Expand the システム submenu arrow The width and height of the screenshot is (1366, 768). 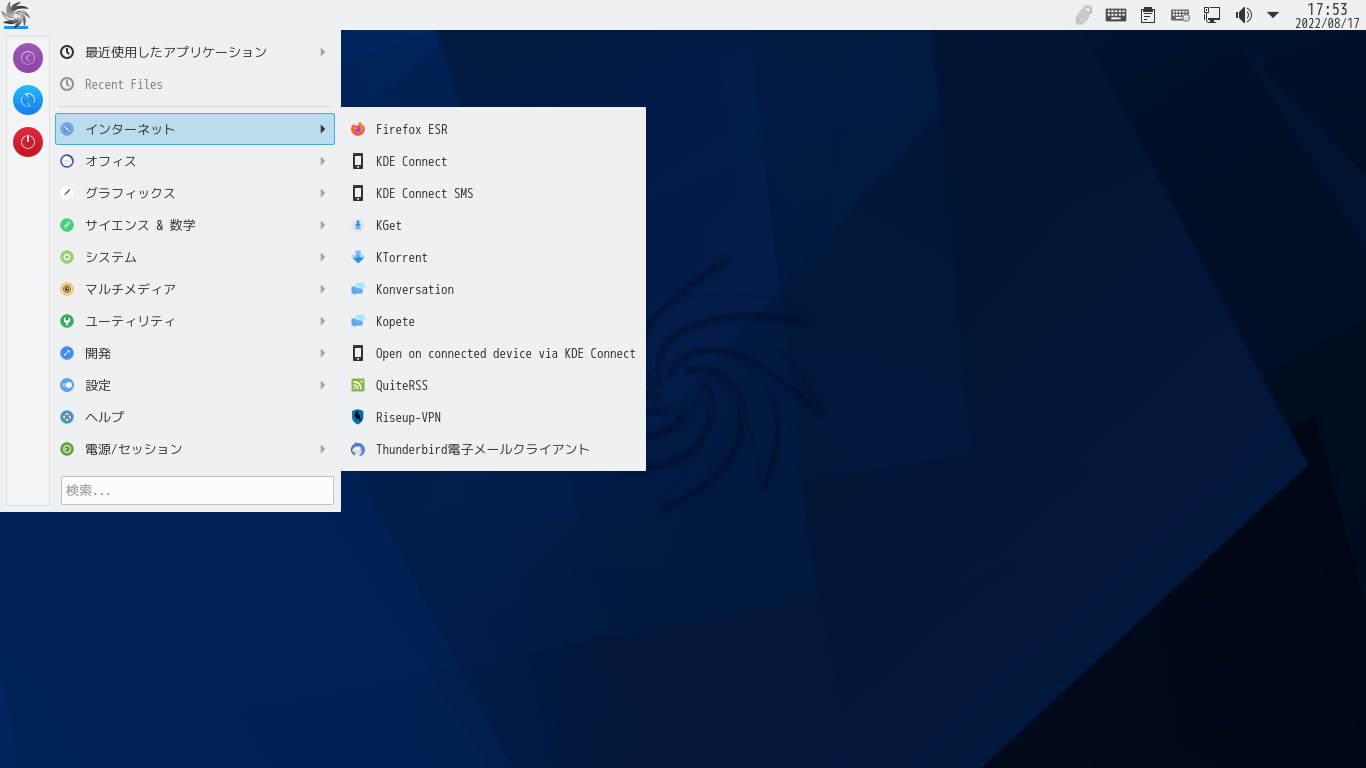(322, 257)
